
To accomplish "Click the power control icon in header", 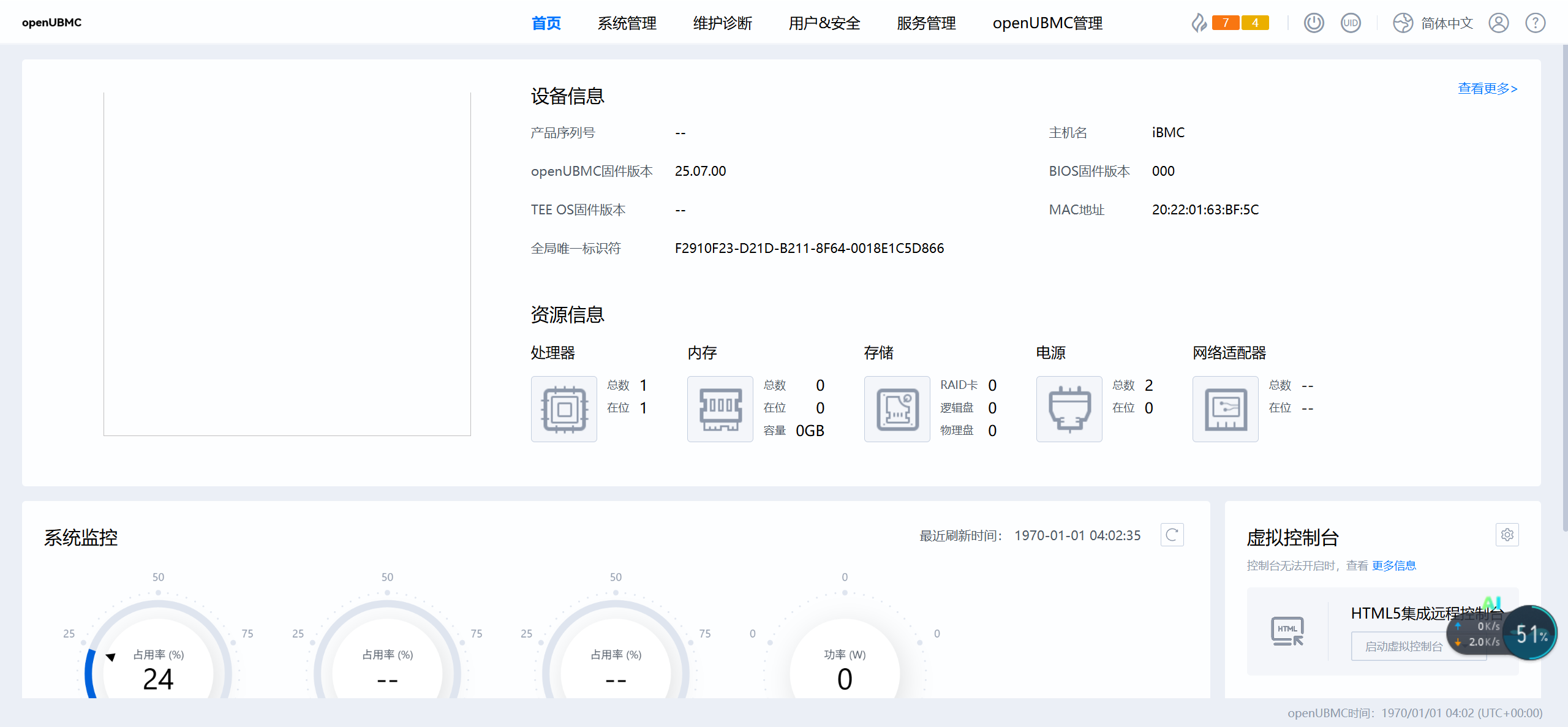I will coord(1313,23).
